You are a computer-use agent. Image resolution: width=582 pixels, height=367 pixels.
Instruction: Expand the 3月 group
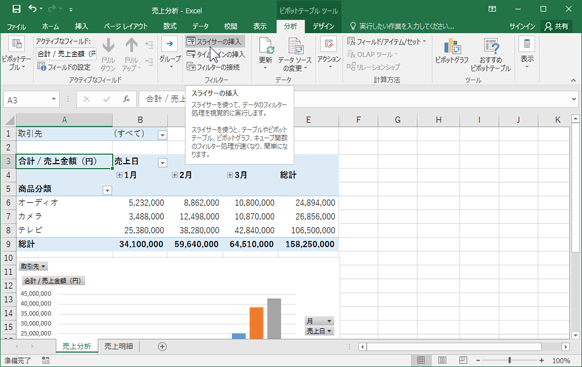230,175
